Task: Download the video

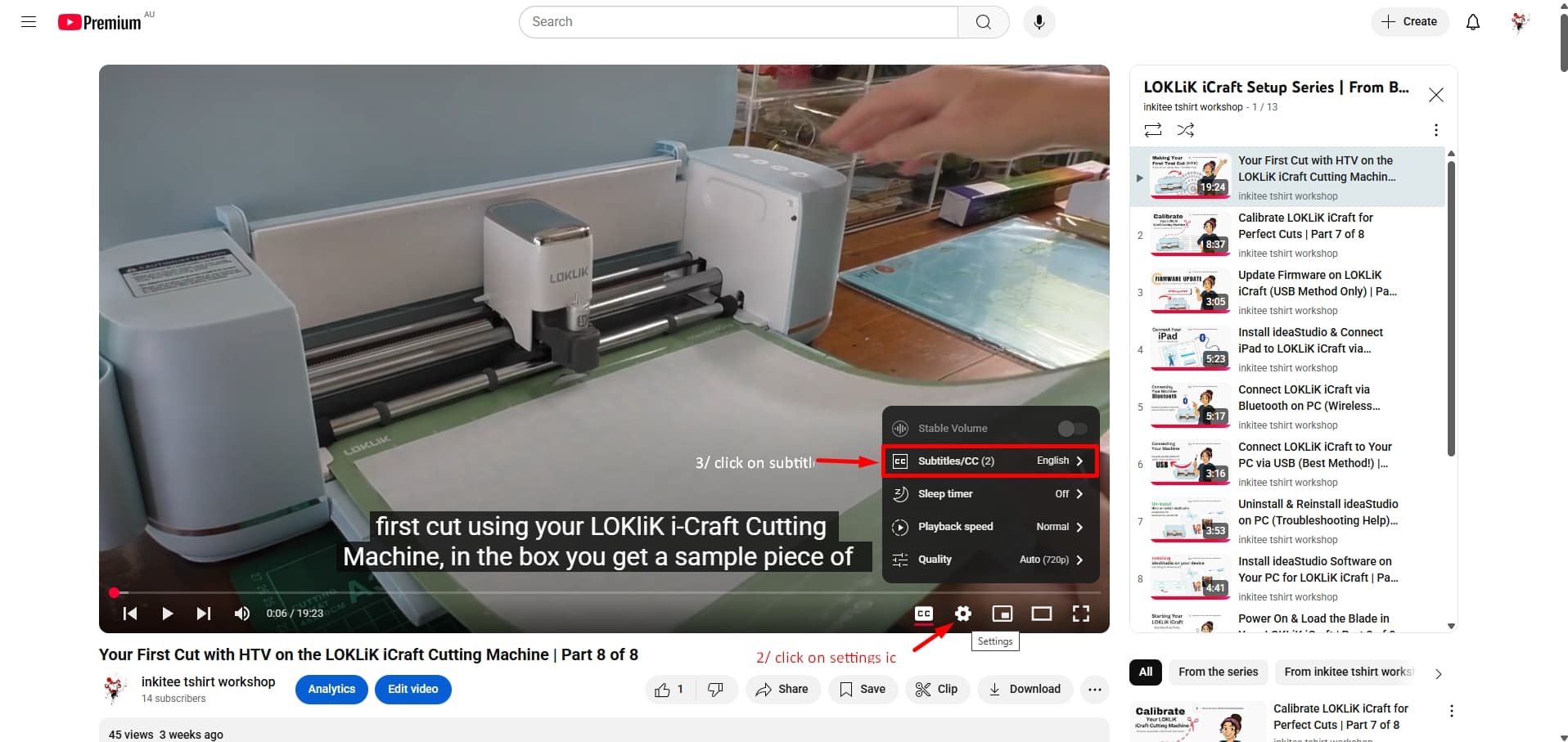Action: (x=1025, y=690)
